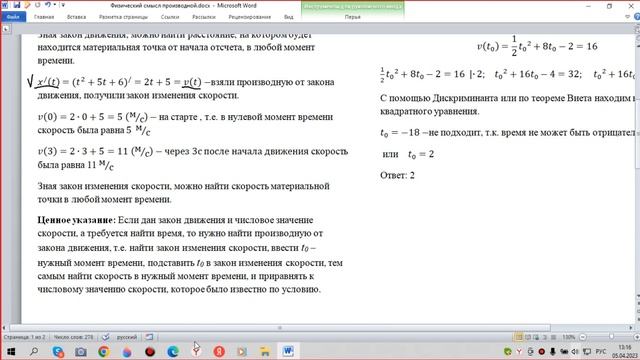
Task: Change language via 'русский' in status bar
Action: click(127, 337)
